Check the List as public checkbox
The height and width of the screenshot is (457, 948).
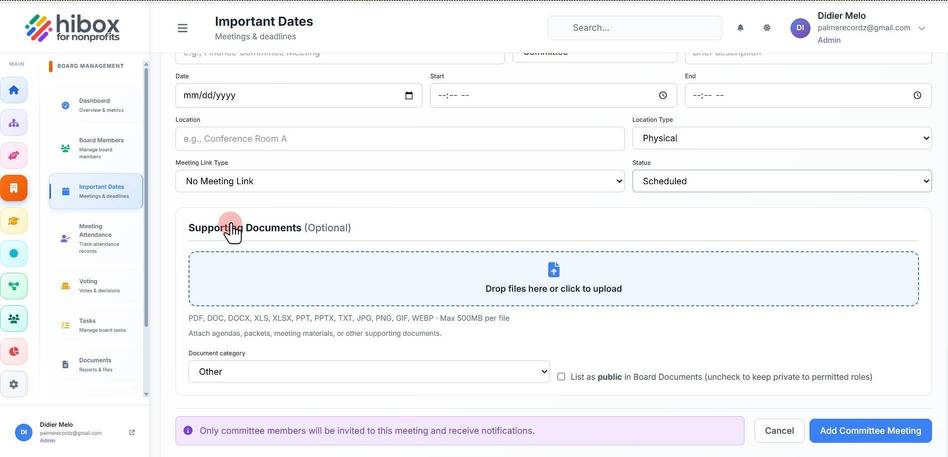point(561,377)
